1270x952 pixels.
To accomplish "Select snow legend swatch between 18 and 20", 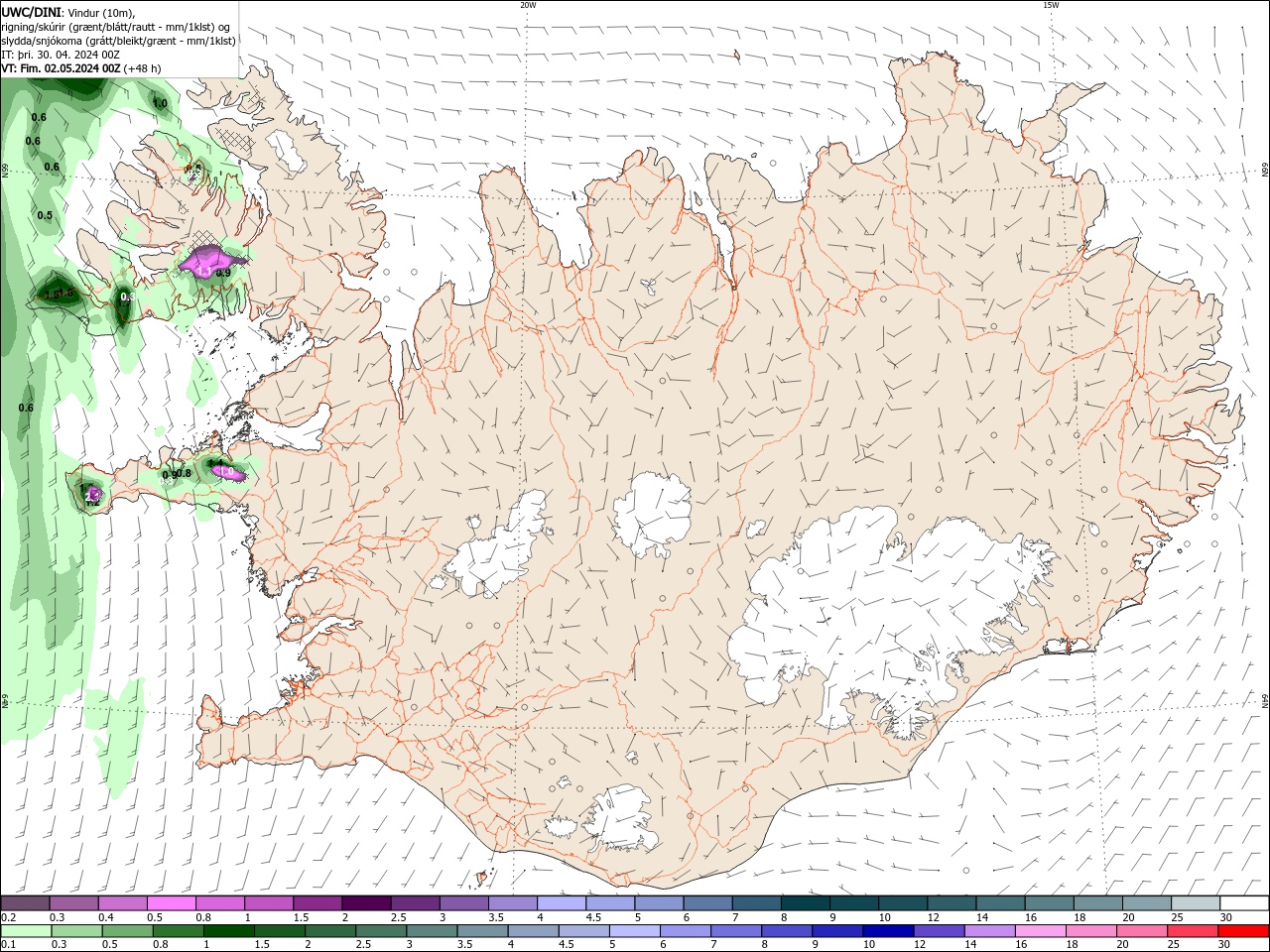I will 1097,903.
